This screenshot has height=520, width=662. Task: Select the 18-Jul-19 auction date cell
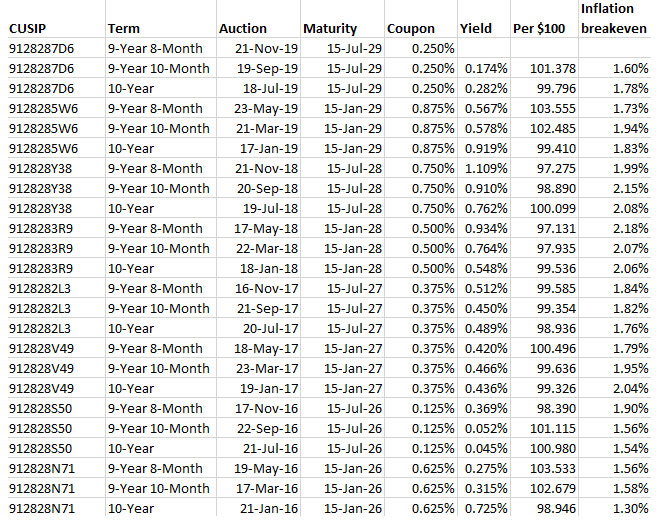(258, 88)
